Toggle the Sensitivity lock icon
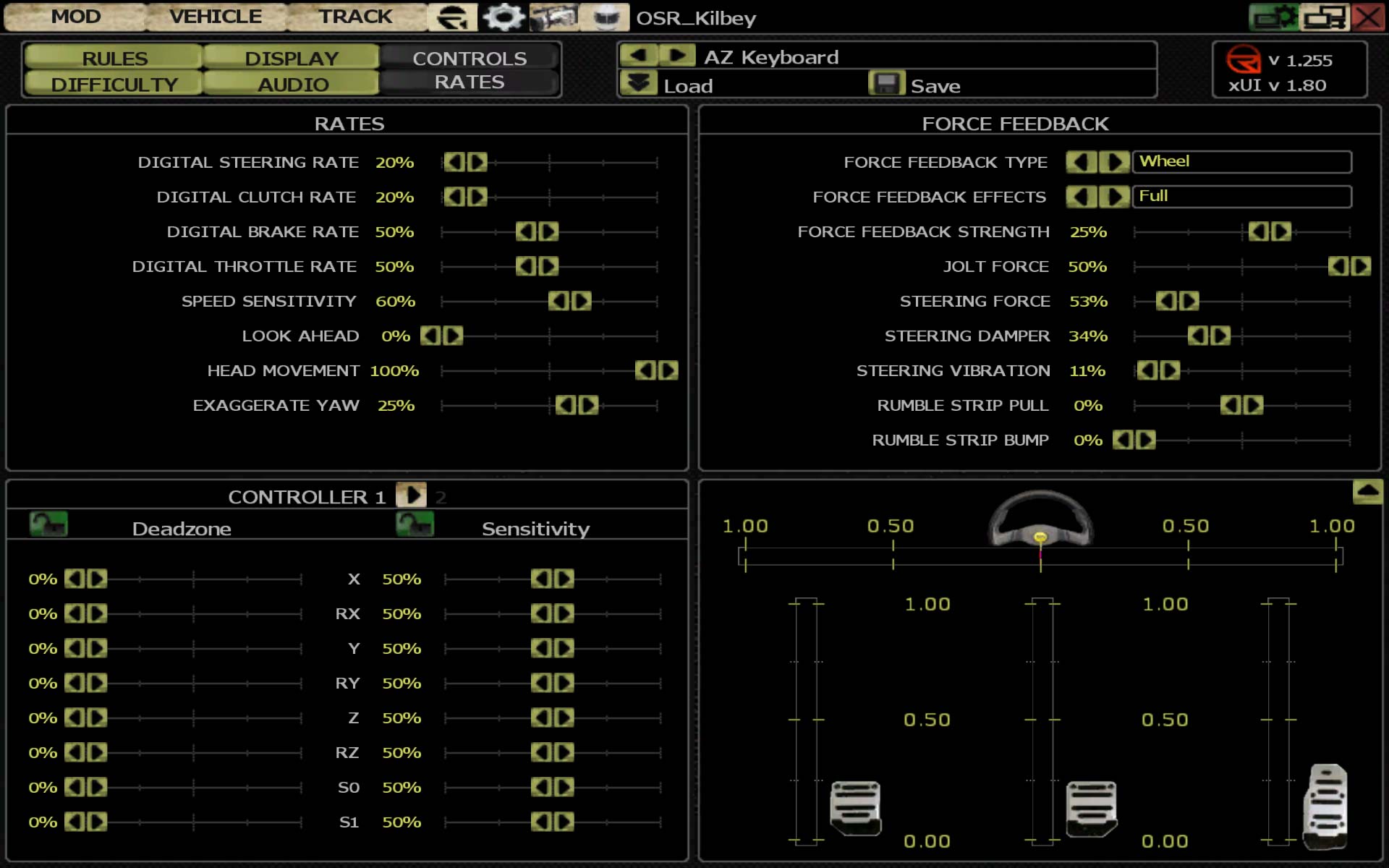This screenshot has width=1389, height=868. coord(415,524)
